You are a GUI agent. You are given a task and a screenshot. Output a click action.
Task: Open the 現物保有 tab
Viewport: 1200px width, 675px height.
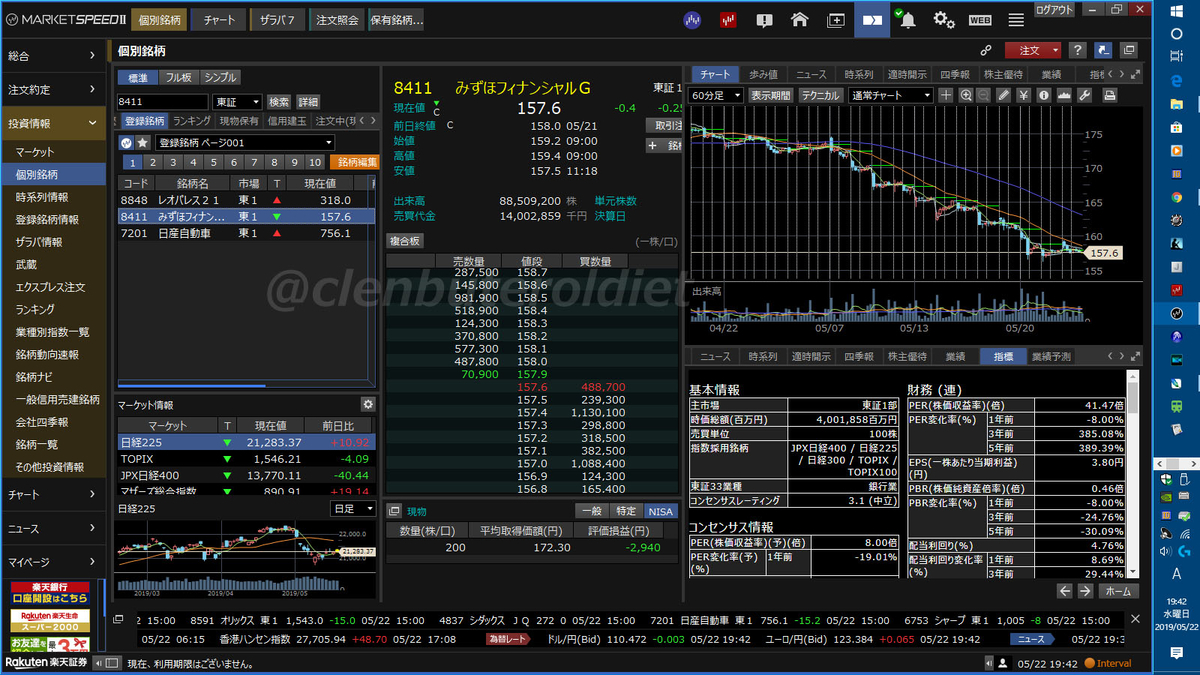240,121
